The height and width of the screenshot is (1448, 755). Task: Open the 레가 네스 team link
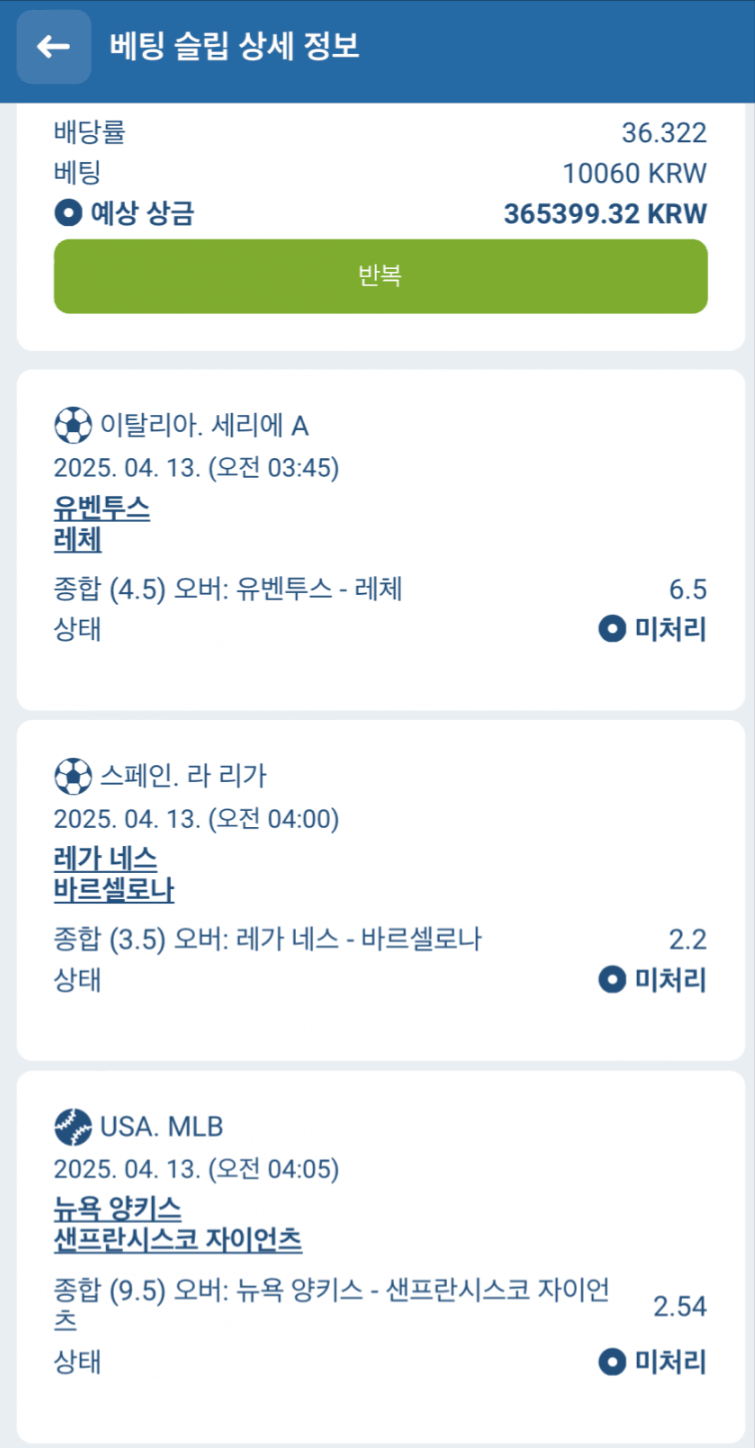(105, 860)
